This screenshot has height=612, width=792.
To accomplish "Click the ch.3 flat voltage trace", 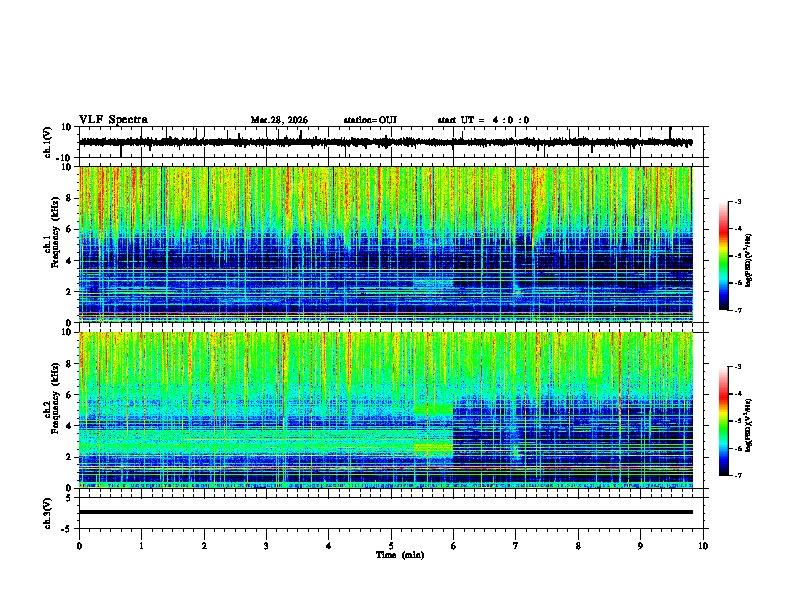I will click(385, 512).
